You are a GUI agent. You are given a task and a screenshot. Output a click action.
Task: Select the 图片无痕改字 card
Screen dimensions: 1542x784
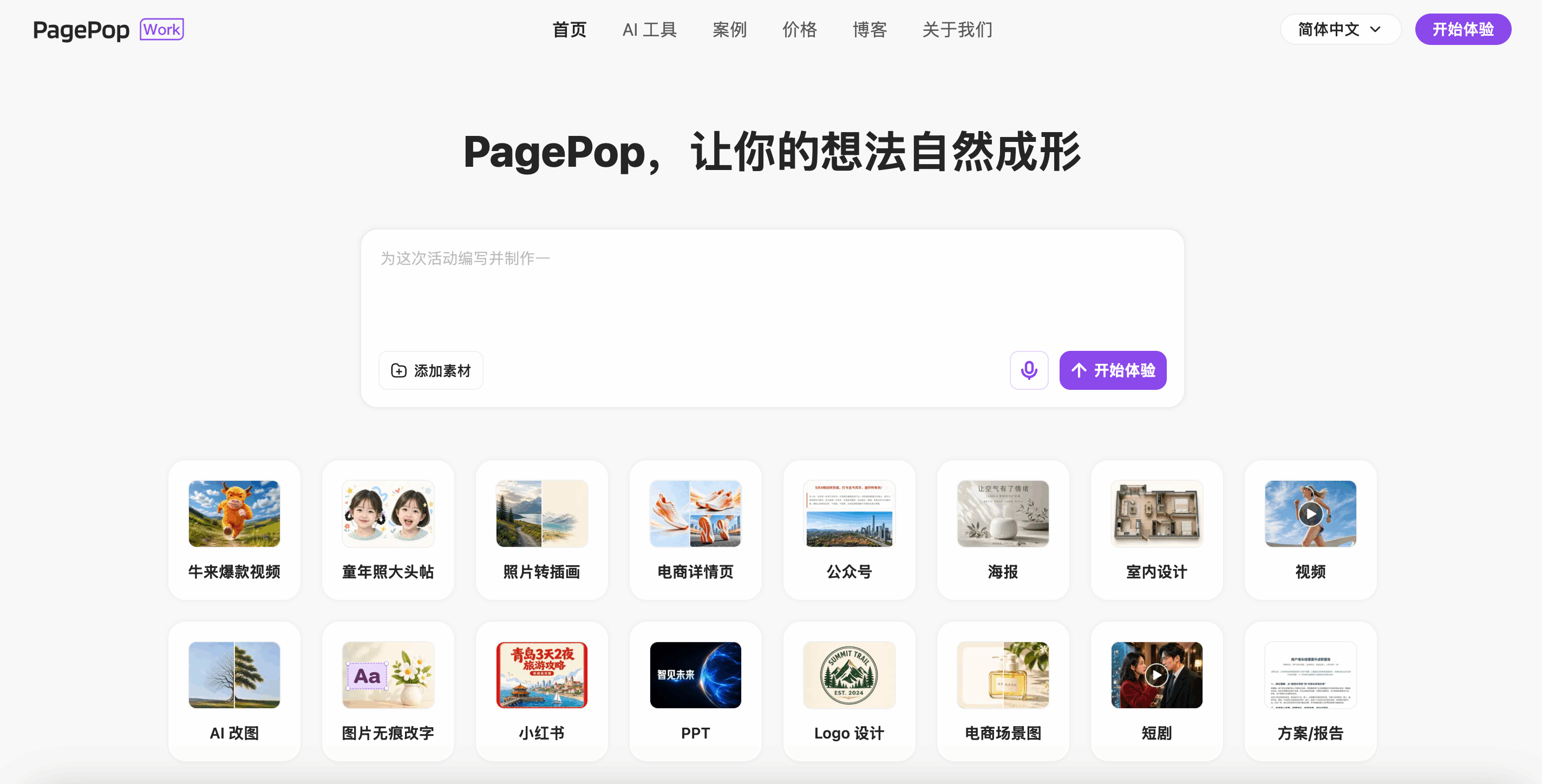point(388,691)
